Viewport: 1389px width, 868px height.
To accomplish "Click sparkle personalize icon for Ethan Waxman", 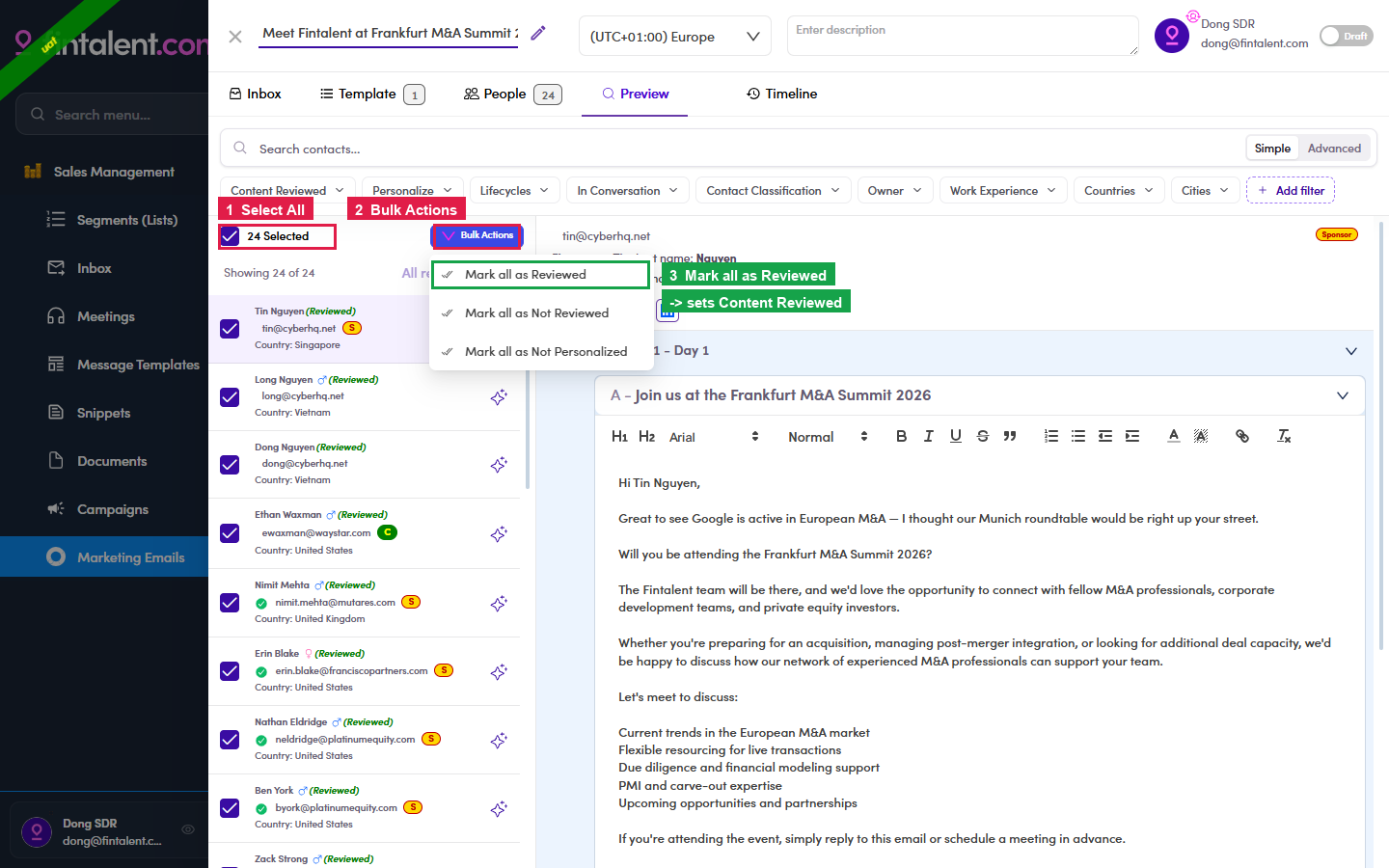I will [499, 534].
